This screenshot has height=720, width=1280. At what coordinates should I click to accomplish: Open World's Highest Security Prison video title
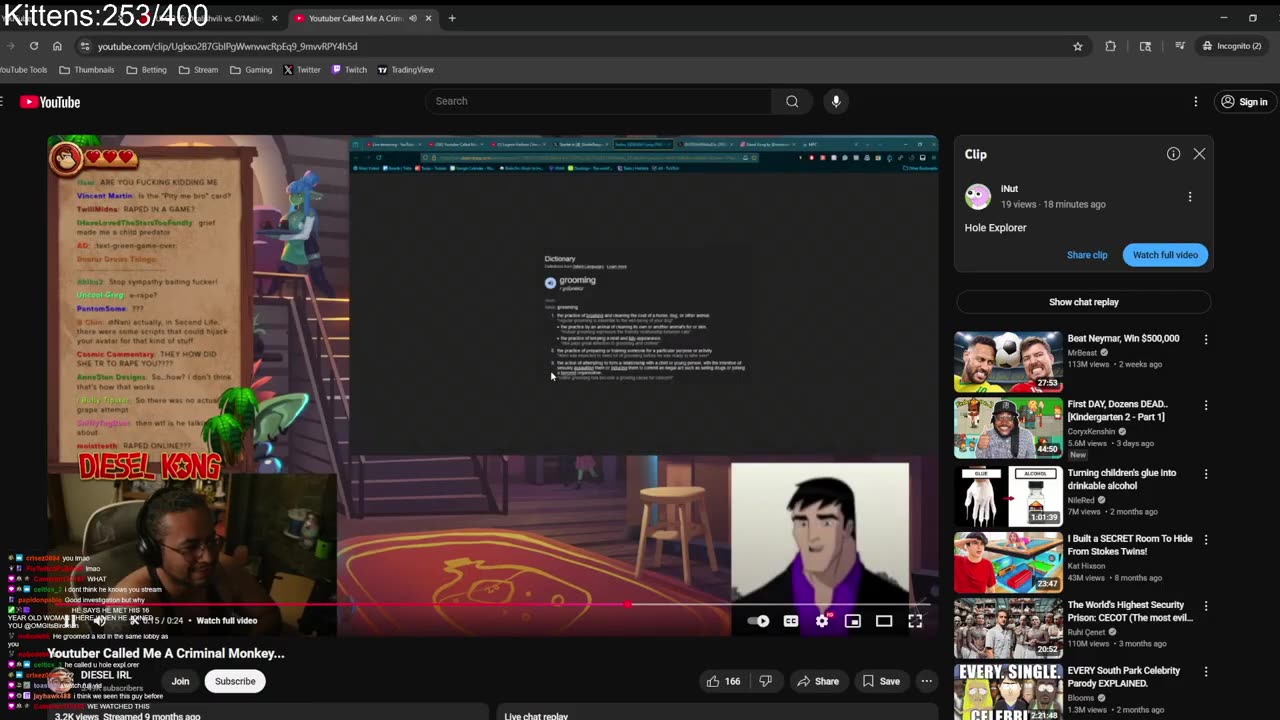pyautogui.click(x=1129, y=611)
